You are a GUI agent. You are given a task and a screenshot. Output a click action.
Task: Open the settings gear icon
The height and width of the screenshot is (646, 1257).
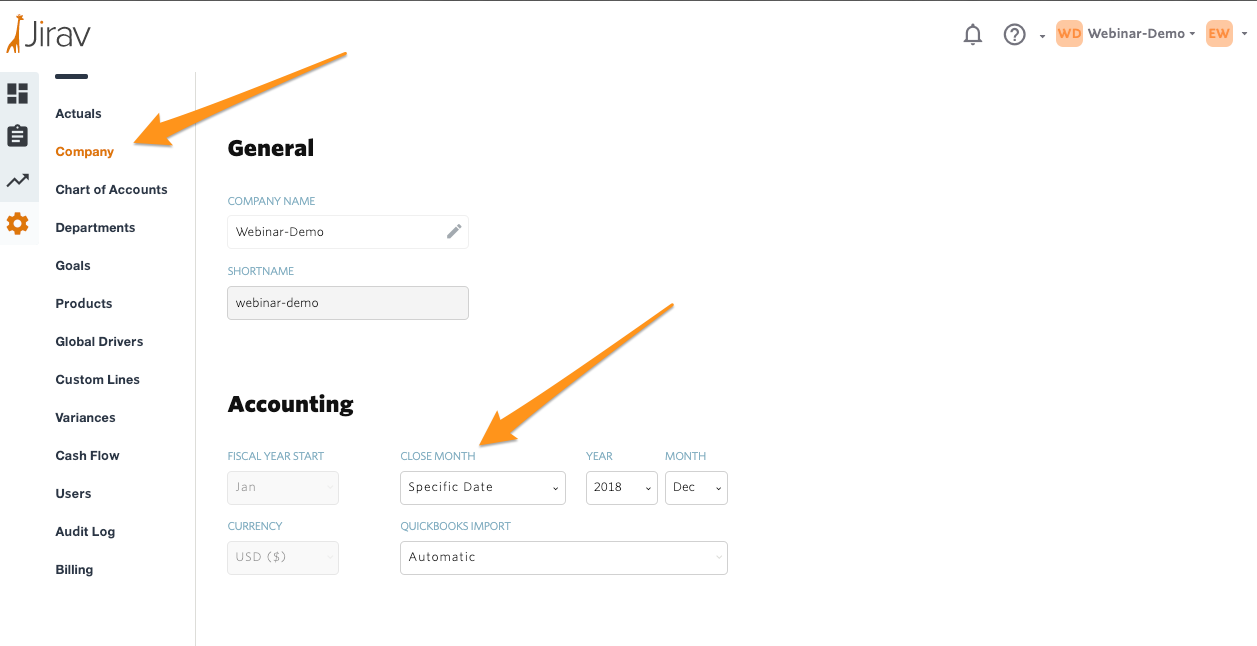point(18,223)
